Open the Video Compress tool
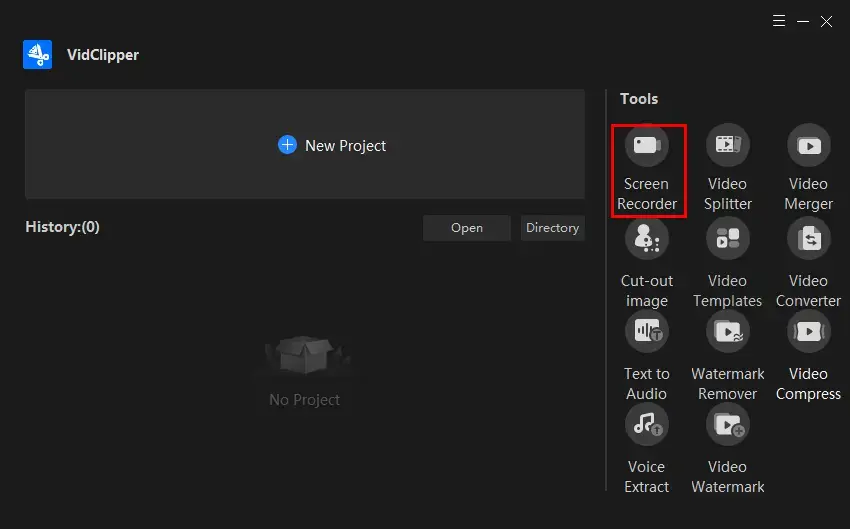The width and height of the screenshot is (850, 529). click(808, 333)
